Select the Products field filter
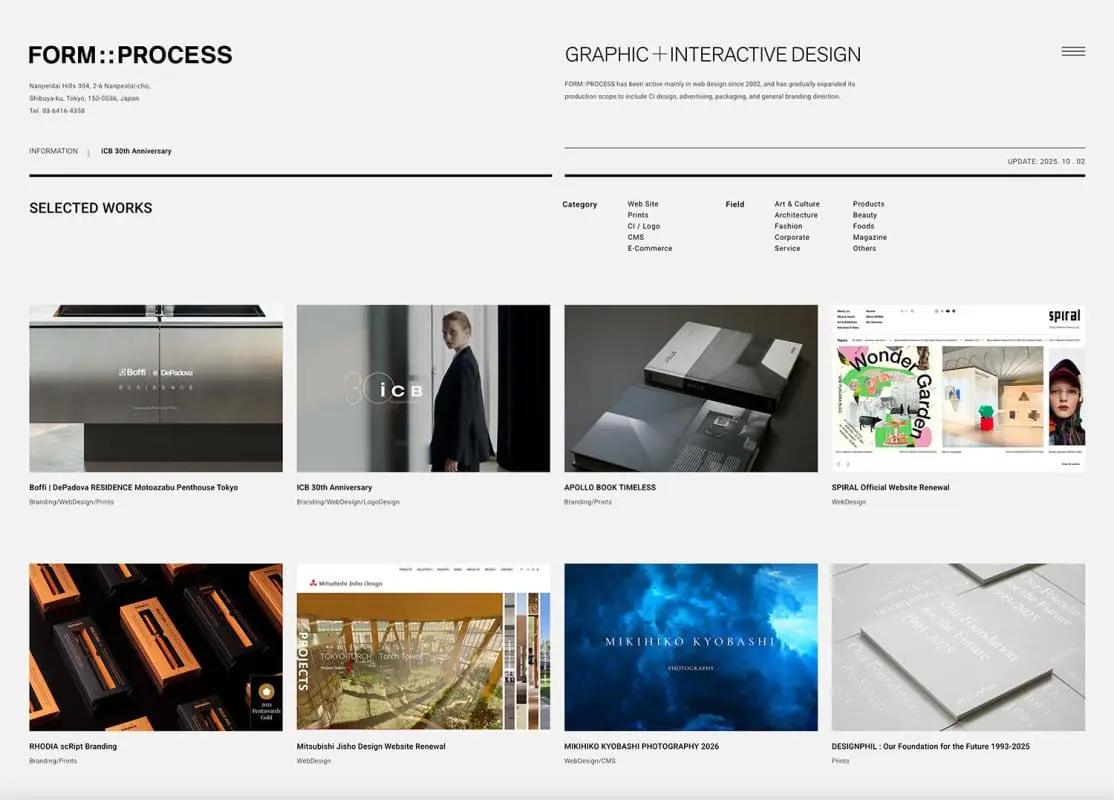The width and height of the screenshot is (1114, 800). click(868, 204)
